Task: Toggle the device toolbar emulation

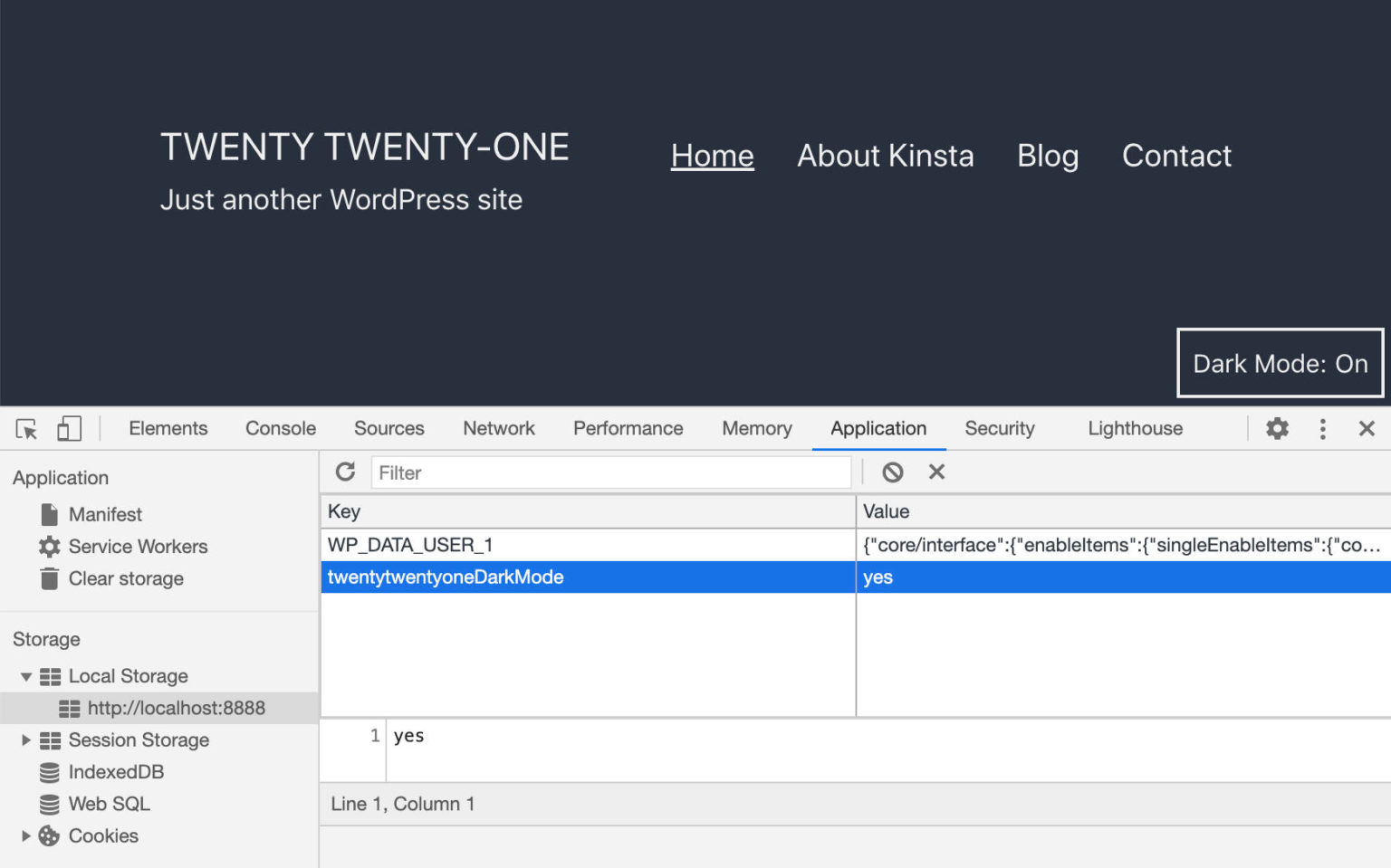Action: point(69,427)
